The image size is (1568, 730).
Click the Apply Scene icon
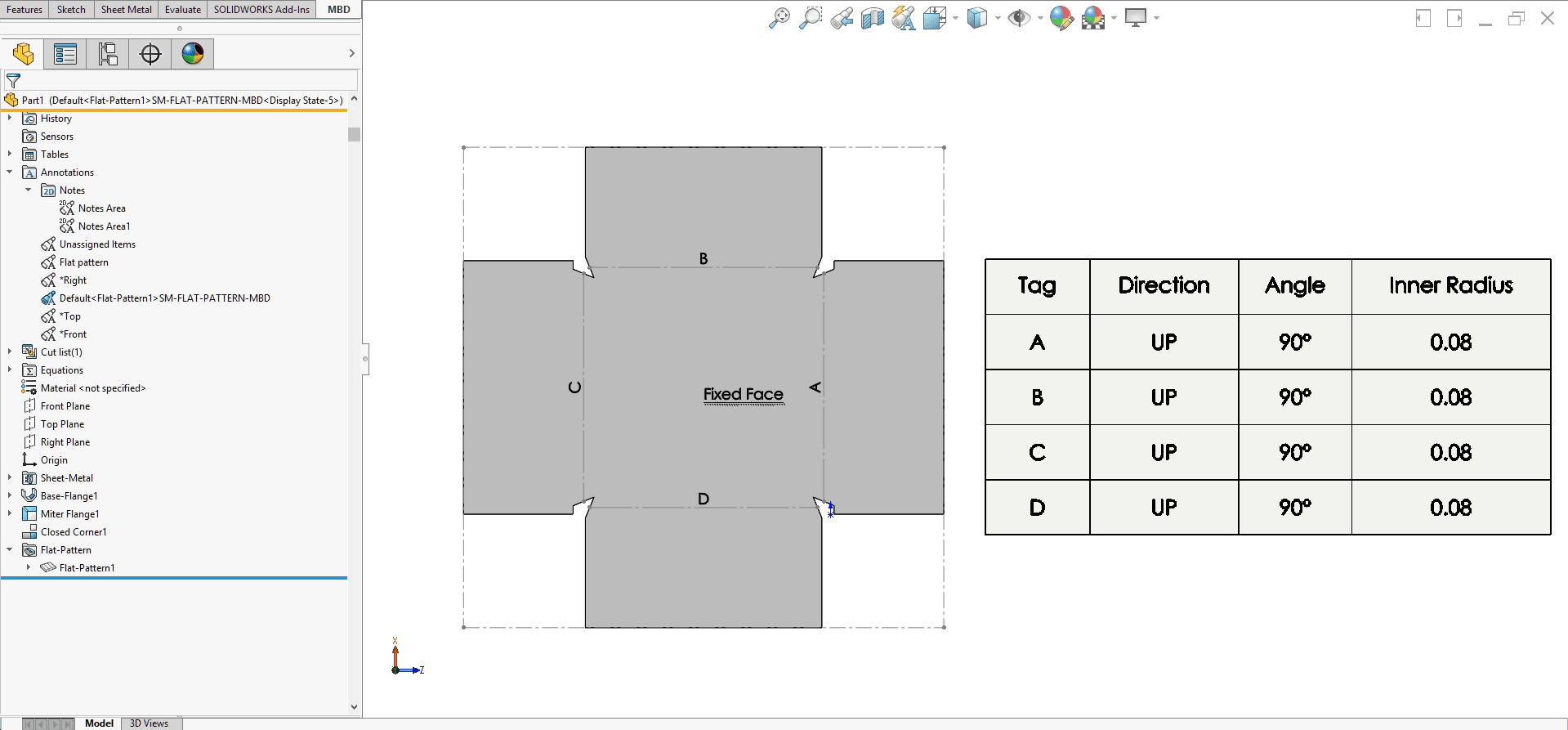pyautogui.click(x=1093, y=18)
